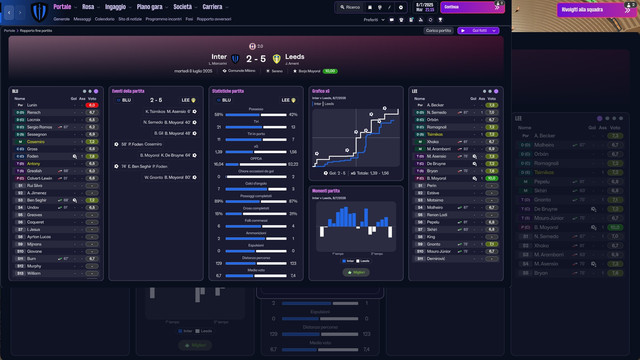The height and width of the screenshot is (360, 640).
Task: Click magnifier icon in De Bruyne row, LEE panel
Action: pos(475,164)
